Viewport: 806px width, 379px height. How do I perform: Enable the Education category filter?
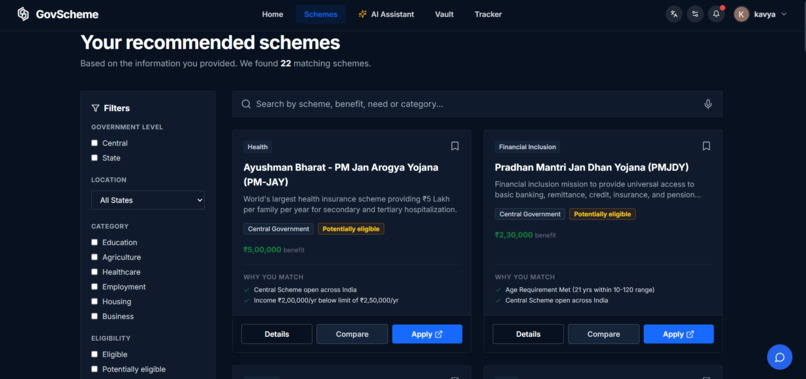tap(94, 242)
